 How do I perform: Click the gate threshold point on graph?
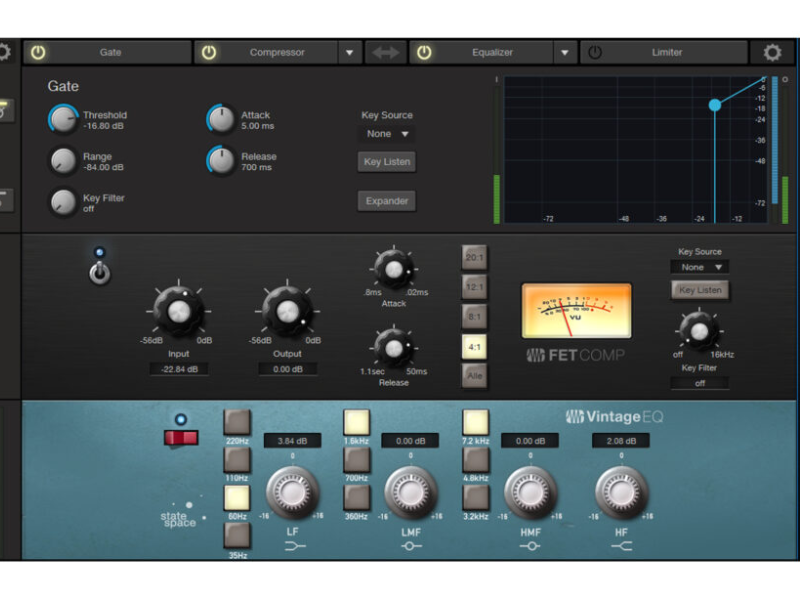pyautogui.click(x=715, y=105)
